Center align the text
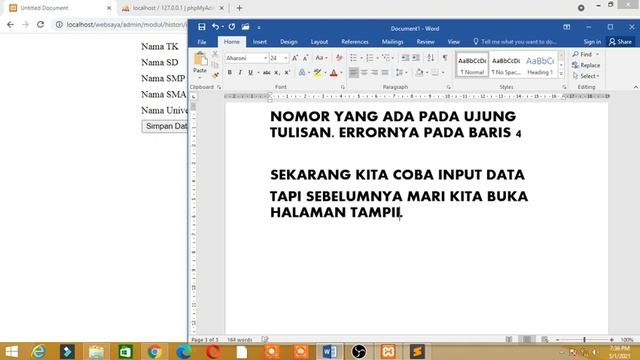The width and height of the screenshot is (640, 360). tap(364, 73)
